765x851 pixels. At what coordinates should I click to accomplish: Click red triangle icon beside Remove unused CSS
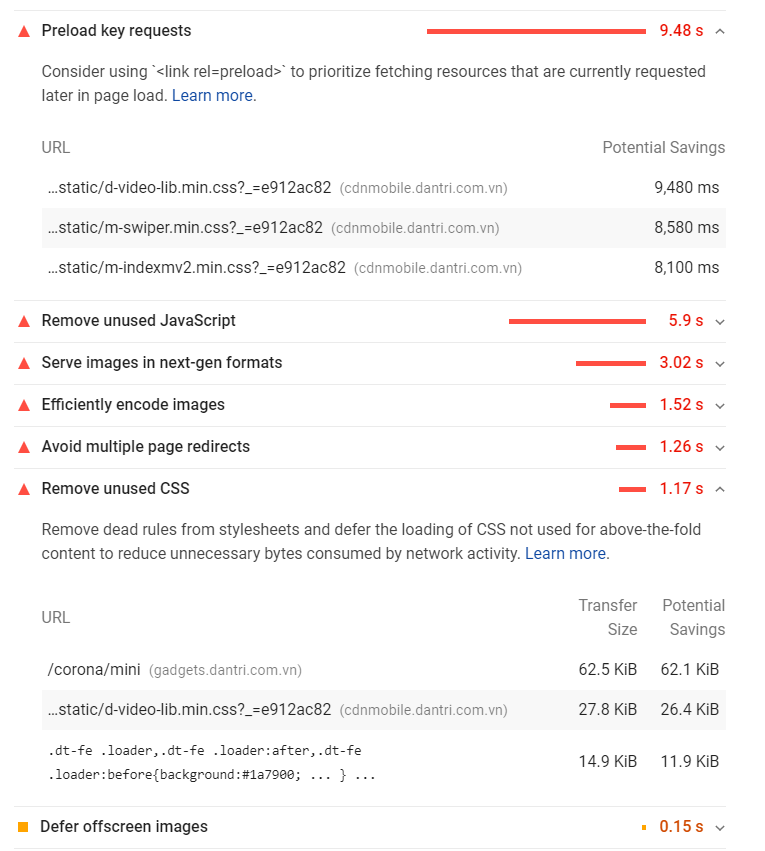tap(24, 489)
